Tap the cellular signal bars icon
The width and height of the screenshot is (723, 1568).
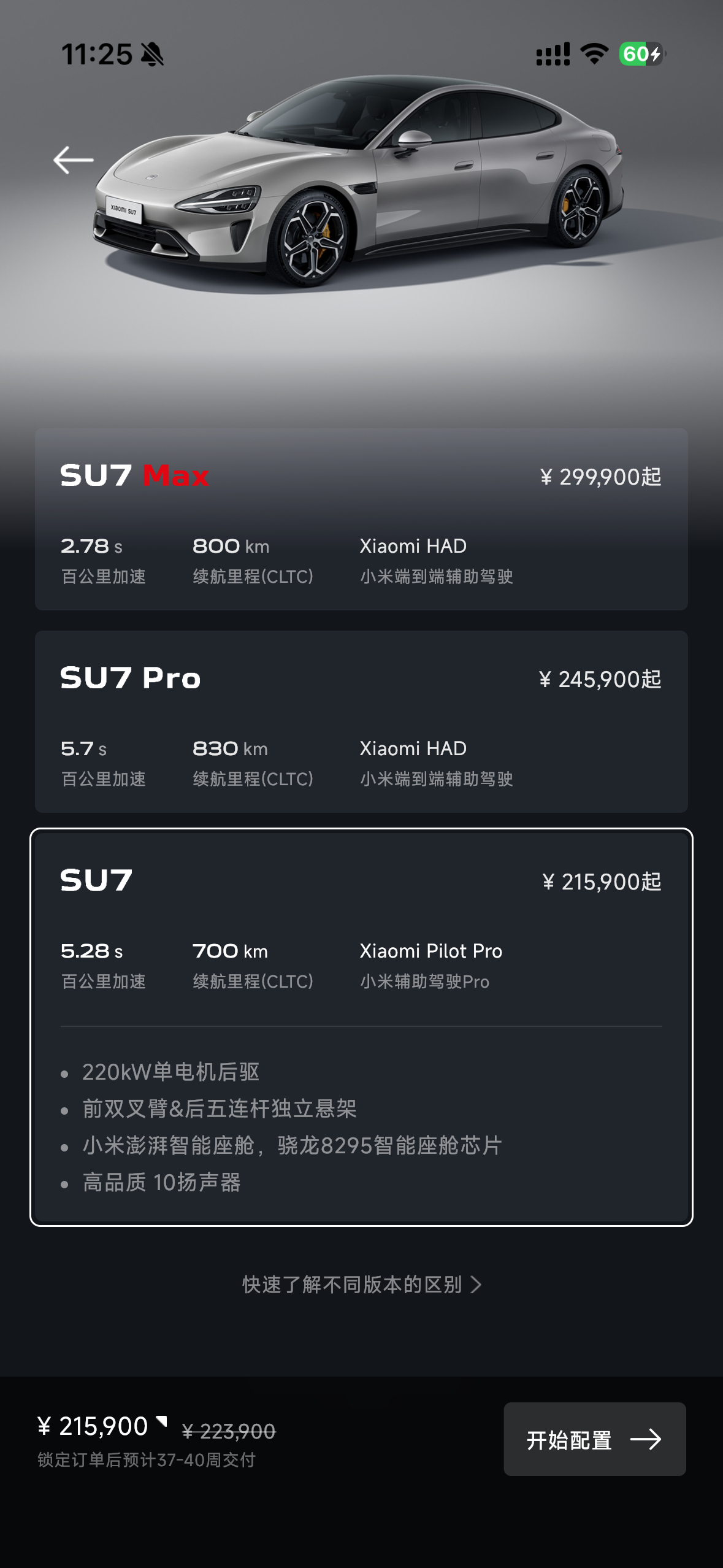(553, 54)
